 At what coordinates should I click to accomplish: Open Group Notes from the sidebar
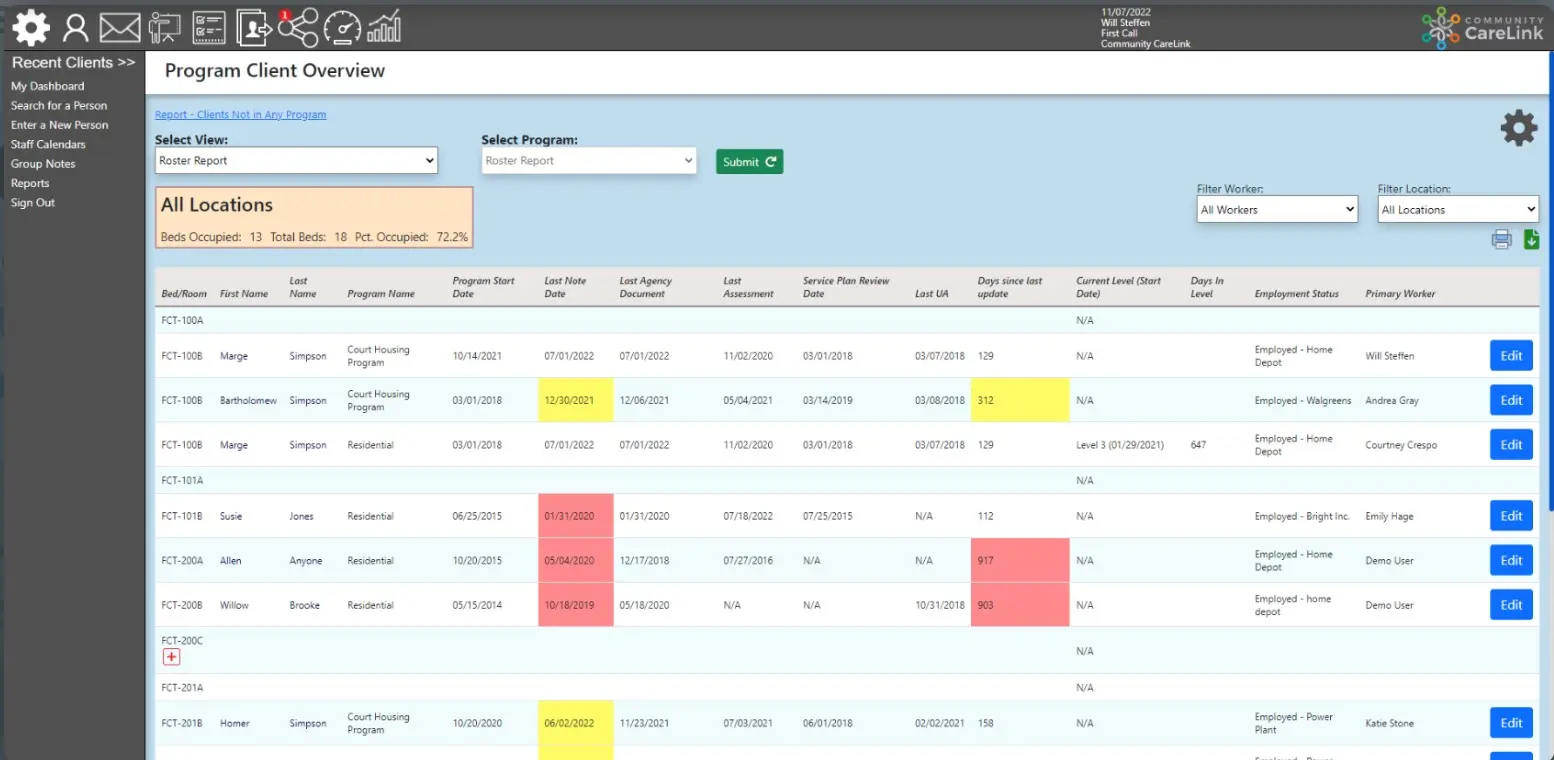tap(42, 163)
